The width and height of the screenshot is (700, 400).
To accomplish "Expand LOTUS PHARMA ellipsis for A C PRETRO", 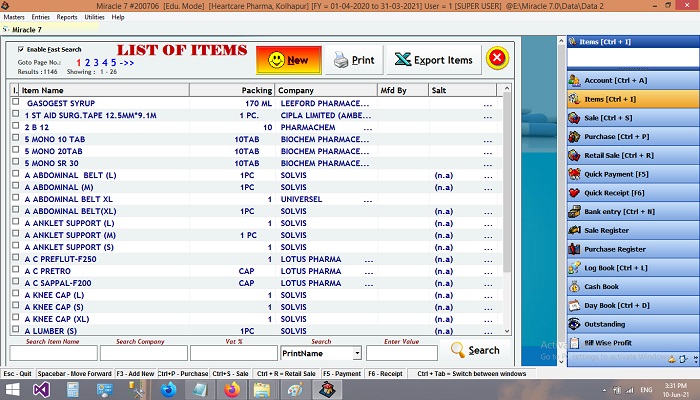I will (369, 272).
